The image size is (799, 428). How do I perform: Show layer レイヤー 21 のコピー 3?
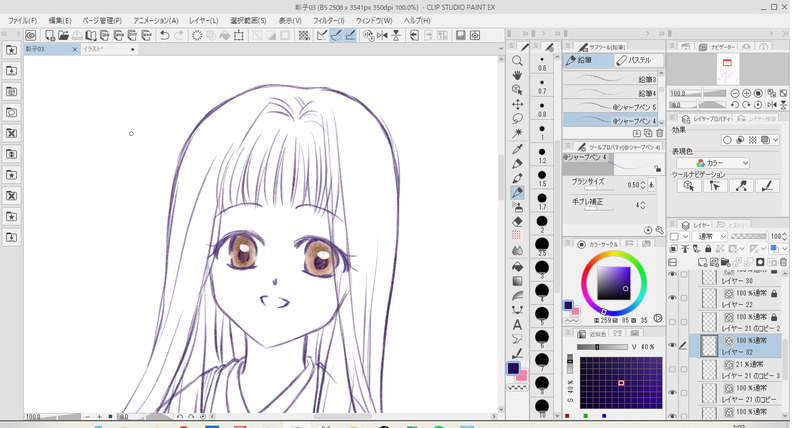coord(673,369)
